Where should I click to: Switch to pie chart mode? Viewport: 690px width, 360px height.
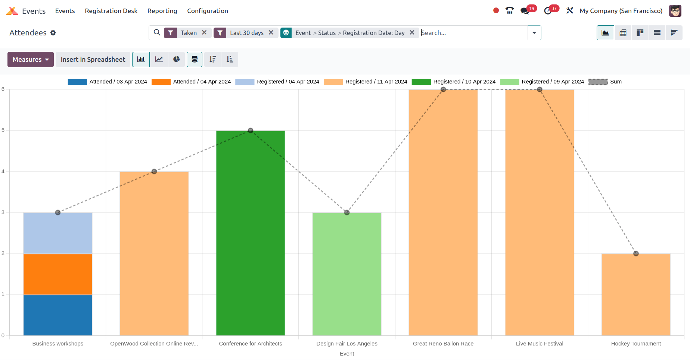pyautogui.click(x=176, y=59)
